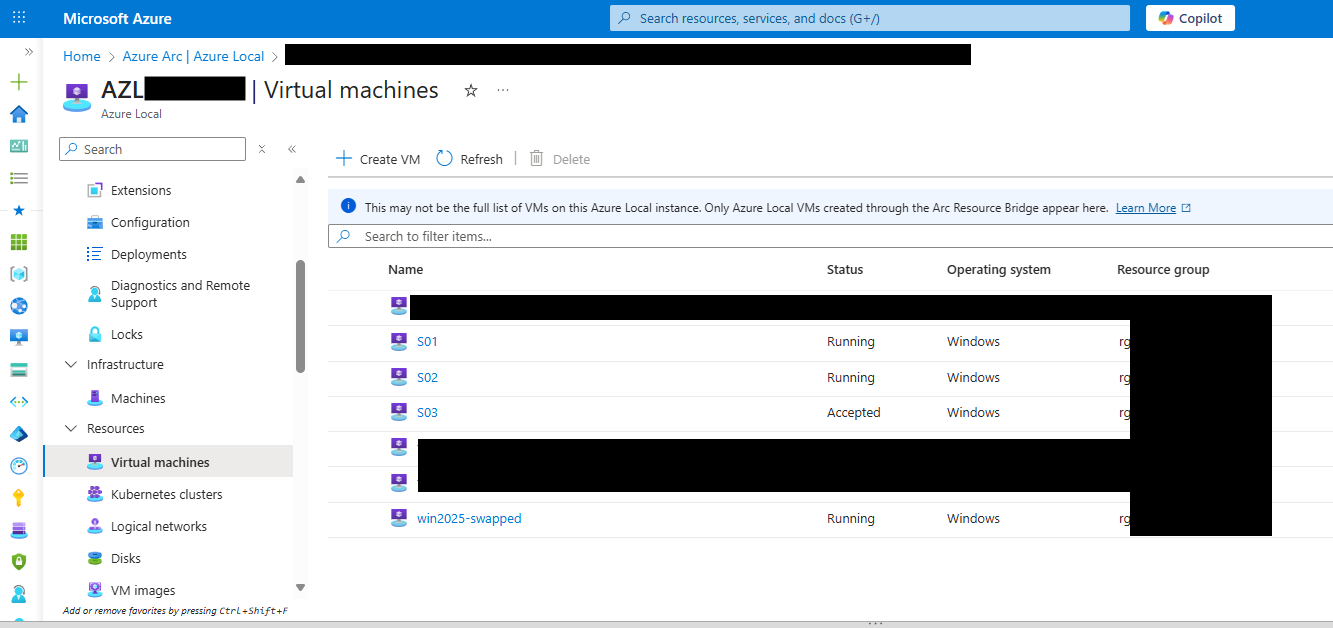Open Logical networks in the sidebar
The height and width of the screenshot is (628, 1333).
159,526
